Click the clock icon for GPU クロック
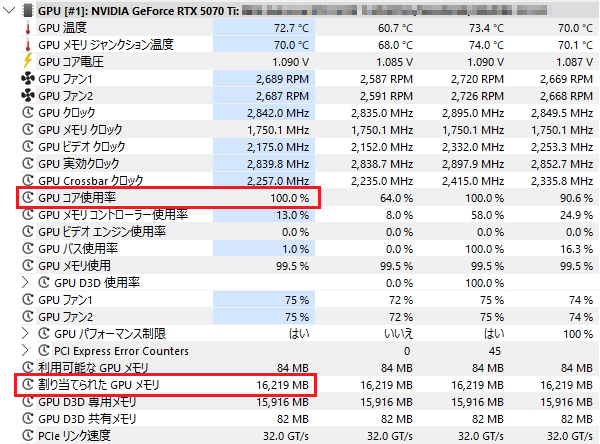This screenshot has width=600, height=444. (28, 113)
